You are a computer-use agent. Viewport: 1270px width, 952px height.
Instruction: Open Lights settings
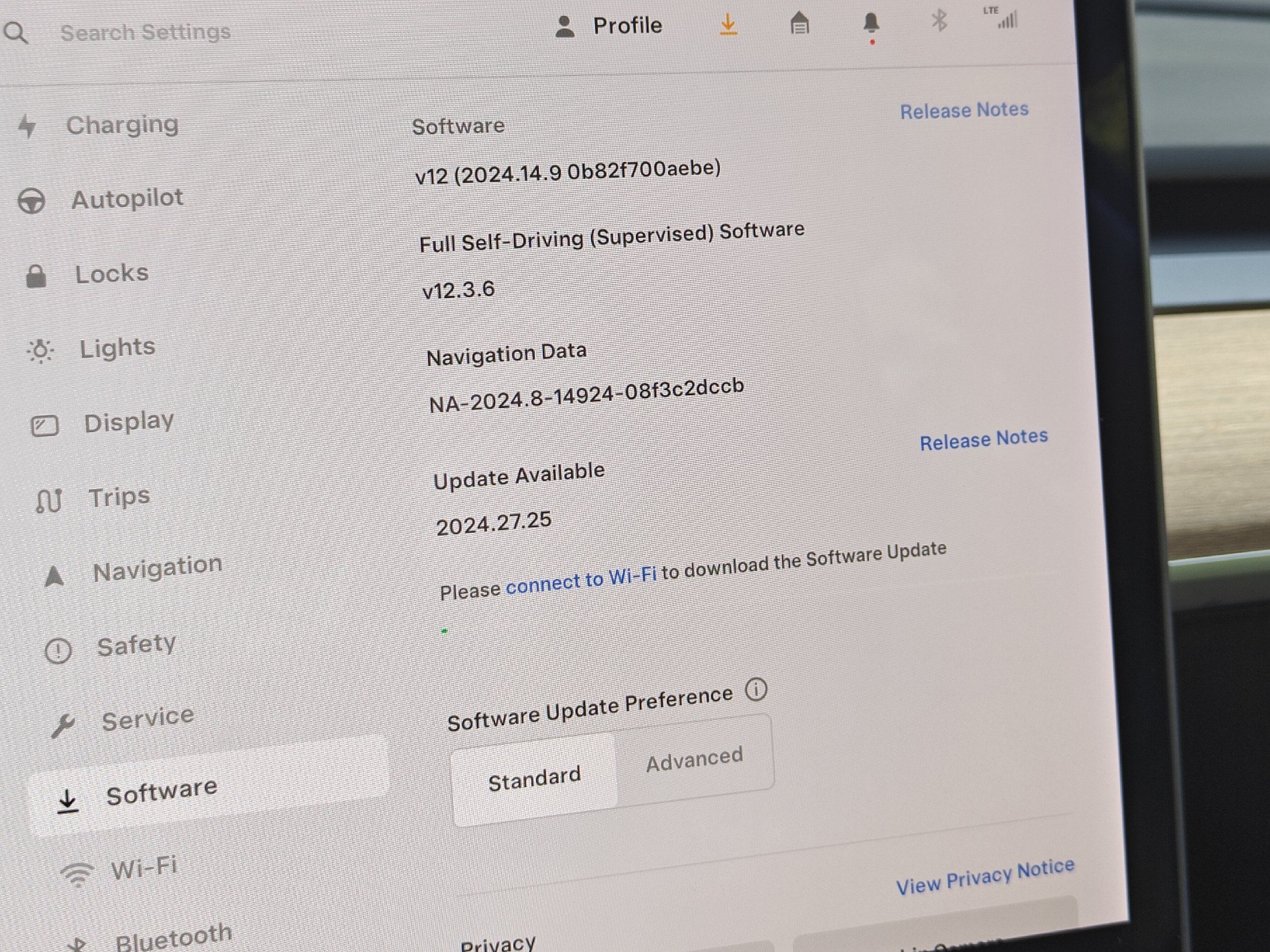[x=117, y=348]
